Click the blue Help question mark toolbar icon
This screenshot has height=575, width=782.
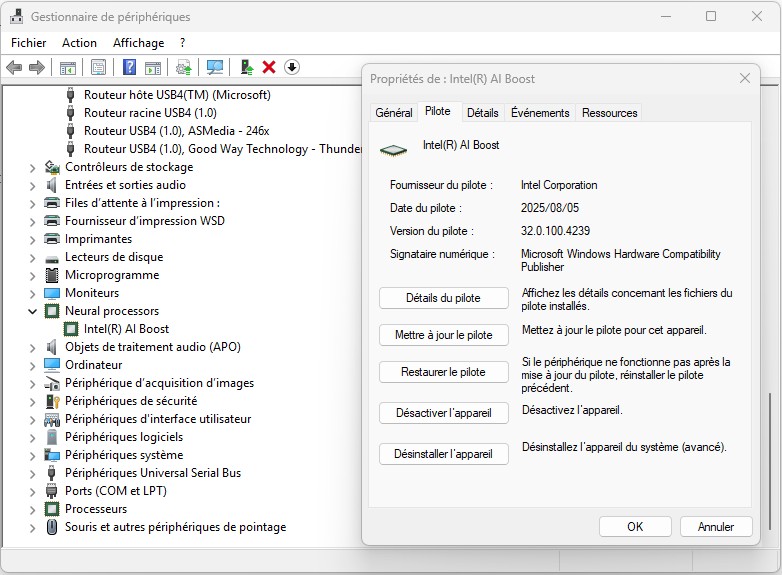129,67
